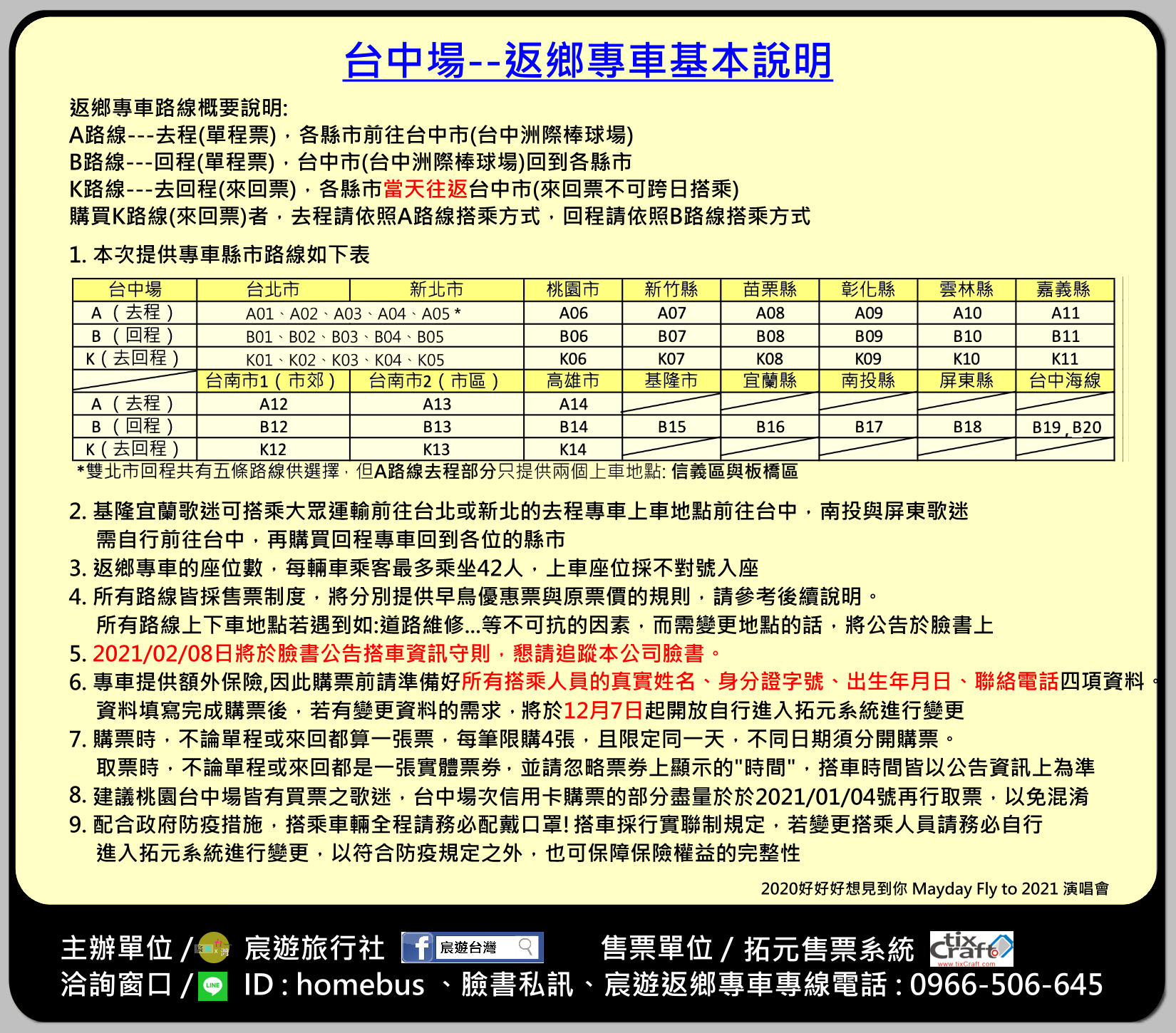Select the 屏東縣 header cell
The height and width of the screenshot is (1033, 1176).
[966, 381]
